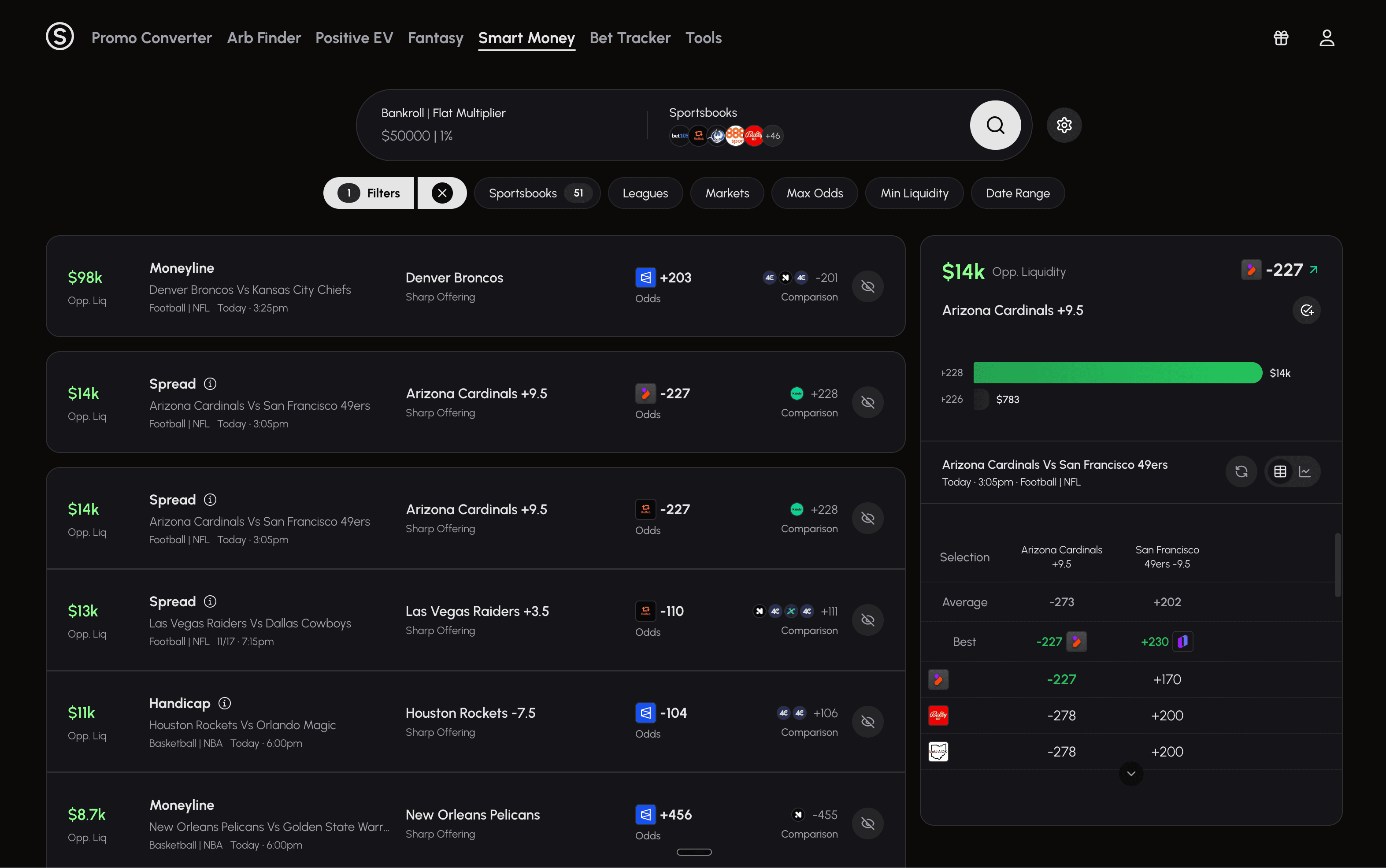Open the Leagues filter dropdown
This screenshot has width=1386, height=868.
645,193
